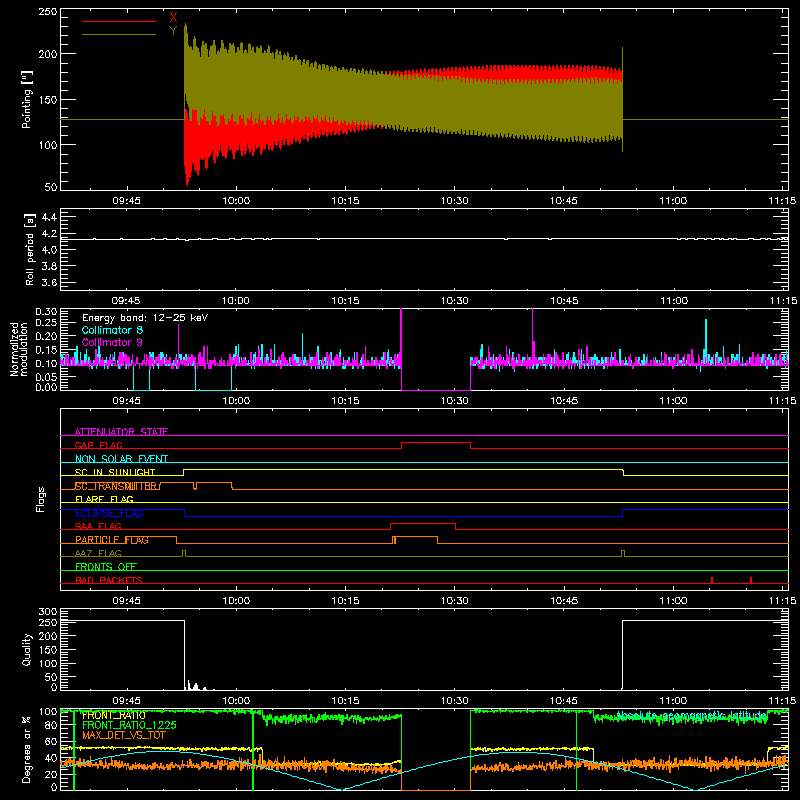Viewport: 800px width, 800px height.
Task: Select the PARTICLE_FLAG label
Action: pyautogui.click(x=112, y=540)
